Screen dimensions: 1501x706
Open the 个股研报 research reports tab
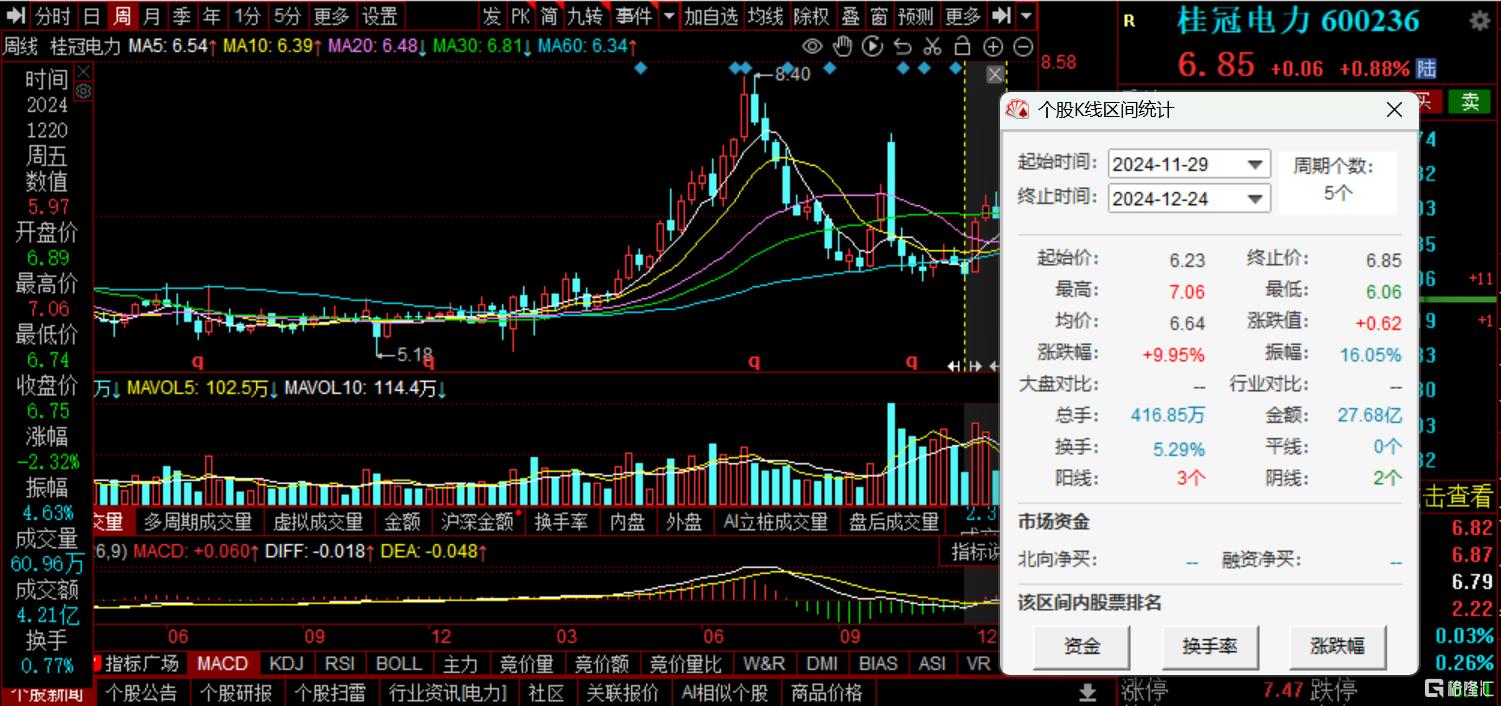point(235,692)
